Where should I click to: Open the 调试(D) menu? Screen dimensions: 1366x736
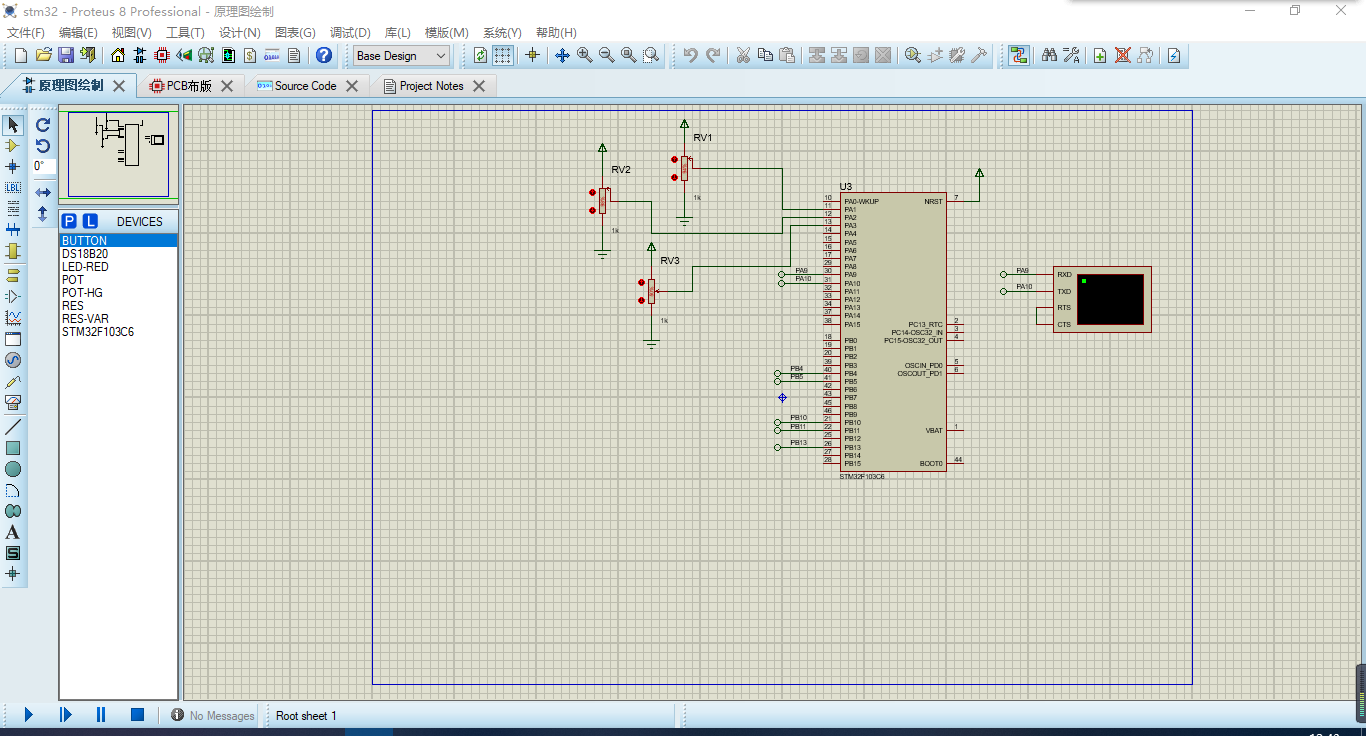click(350, 33)
